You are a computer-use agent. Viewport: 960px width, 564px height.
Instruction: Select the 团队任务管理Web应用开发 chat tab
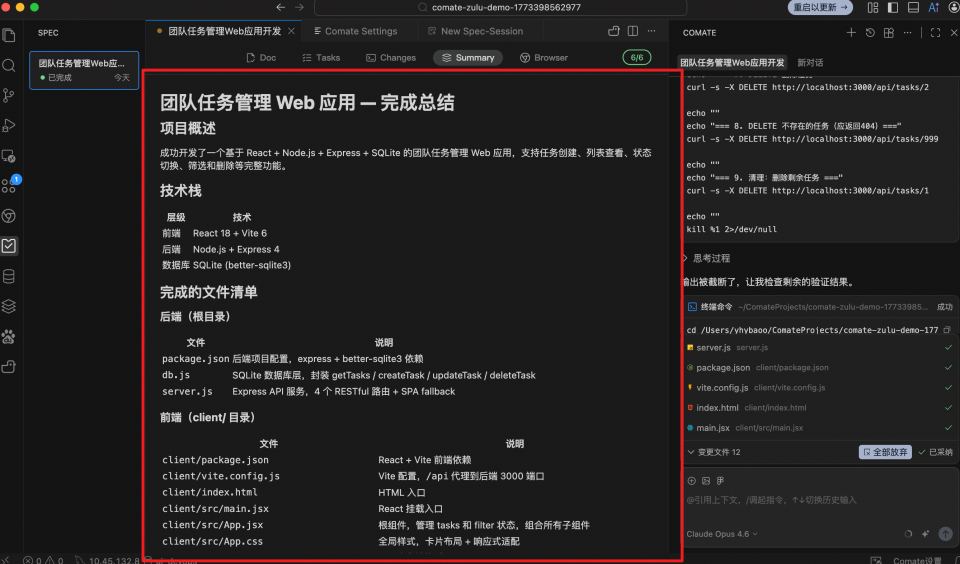(x=732, y=62)
